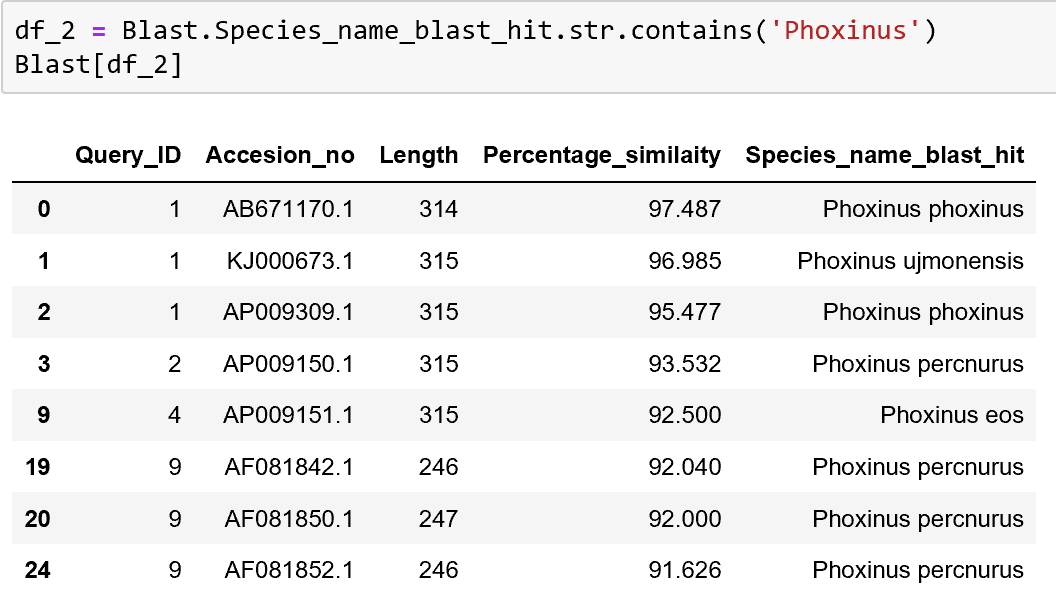Select the Phoxinus eos species cell

951,415
